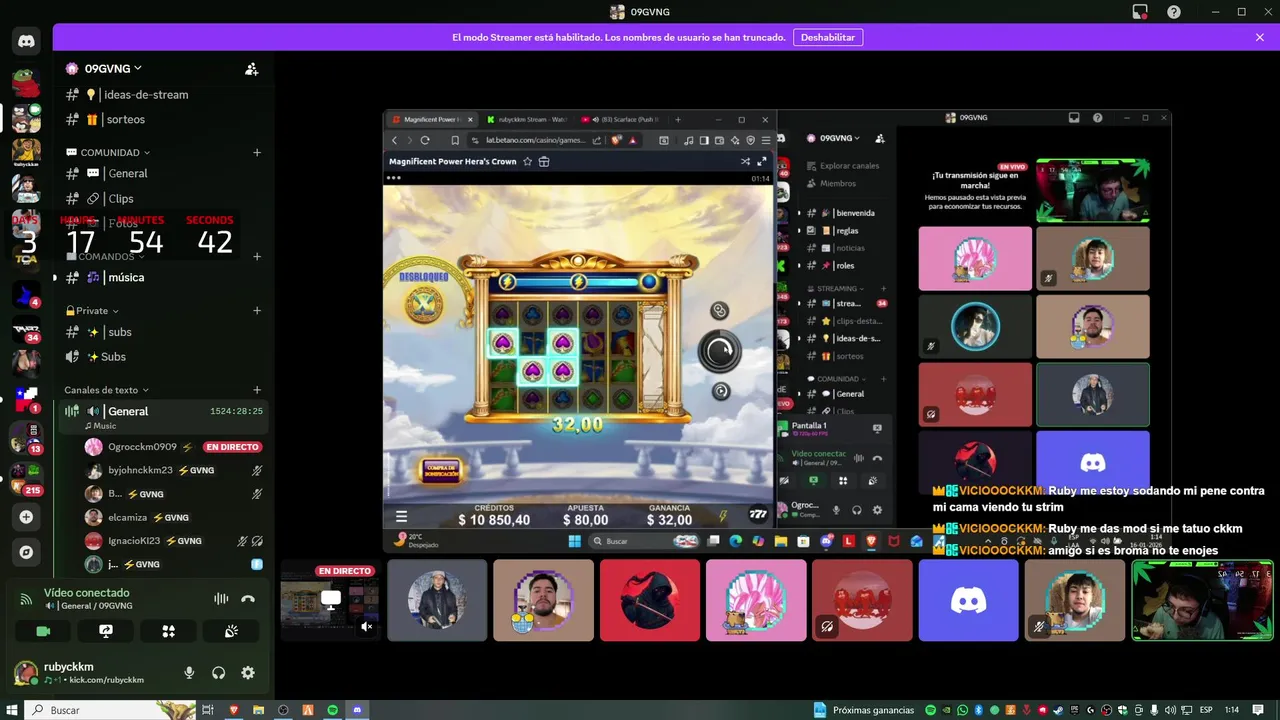Deafen using headphones icon next to rubyckkm
1280x720 pixels.
[219, 673]
